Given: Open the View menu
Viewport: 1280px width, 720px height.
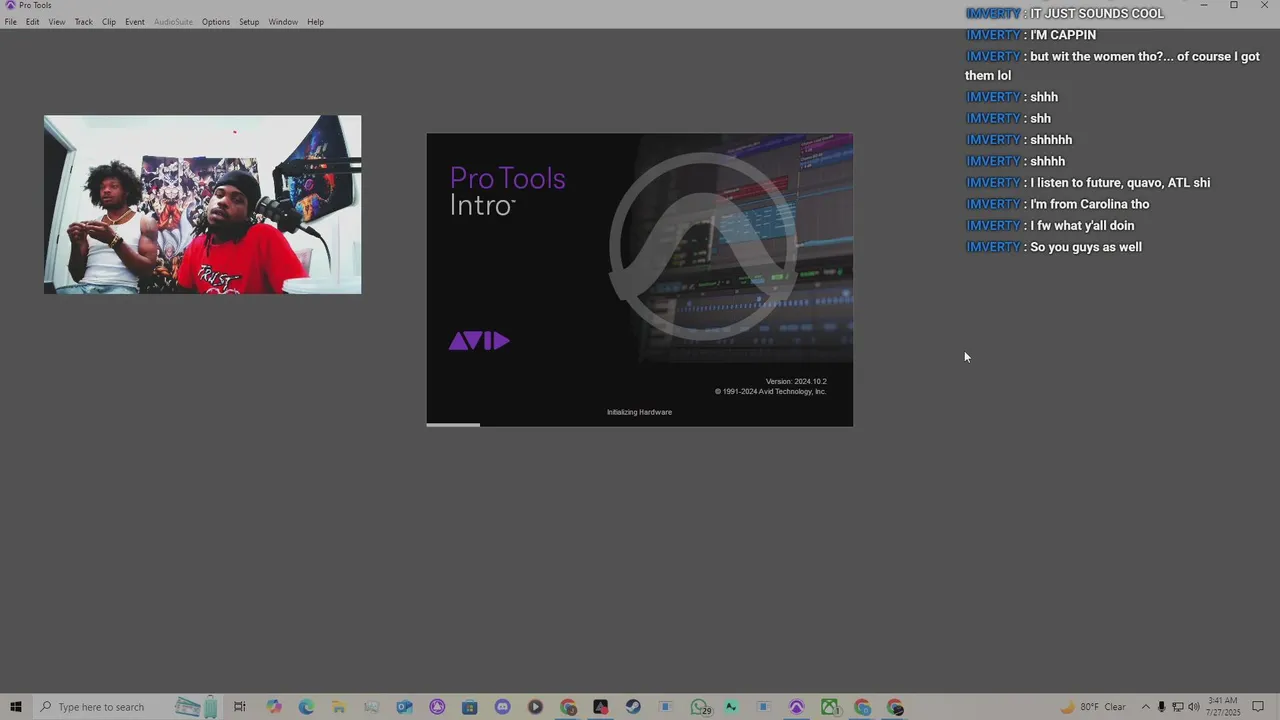Looking at the screenshot, I should coord(57,22).
